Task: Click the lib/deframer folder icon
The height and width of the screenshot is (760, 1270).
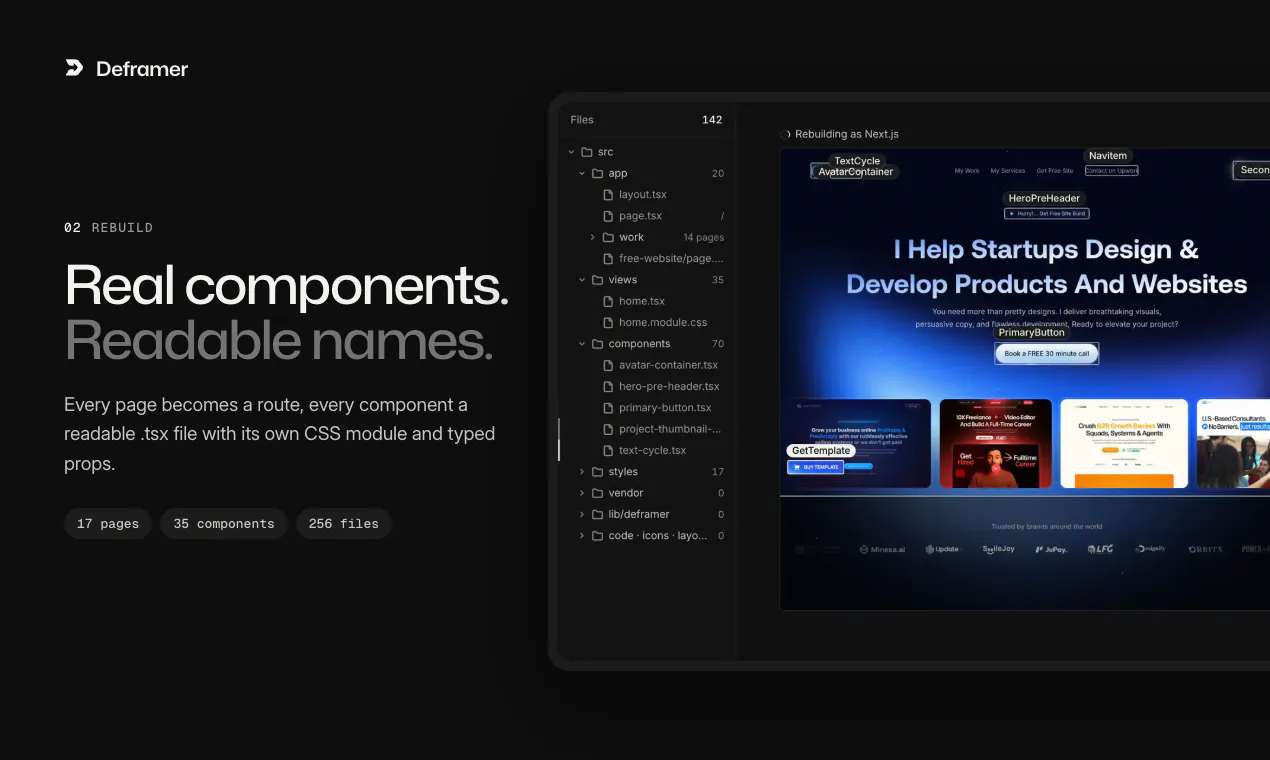Action: (597, 514)
